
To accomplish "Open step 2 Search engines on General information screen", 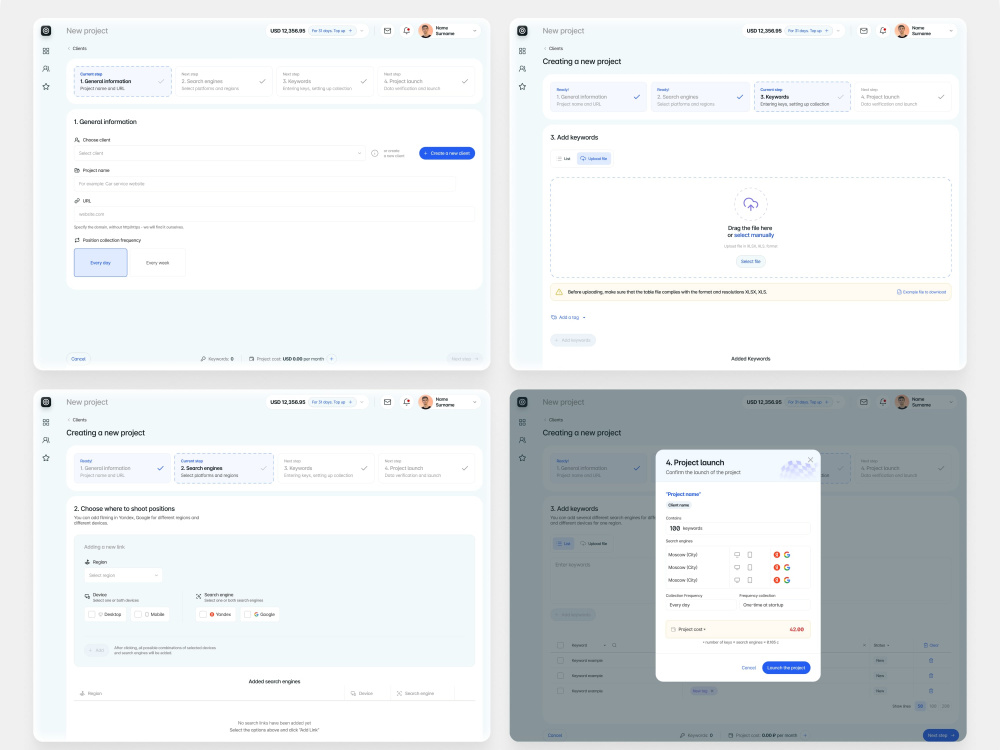I will (224, 82).
